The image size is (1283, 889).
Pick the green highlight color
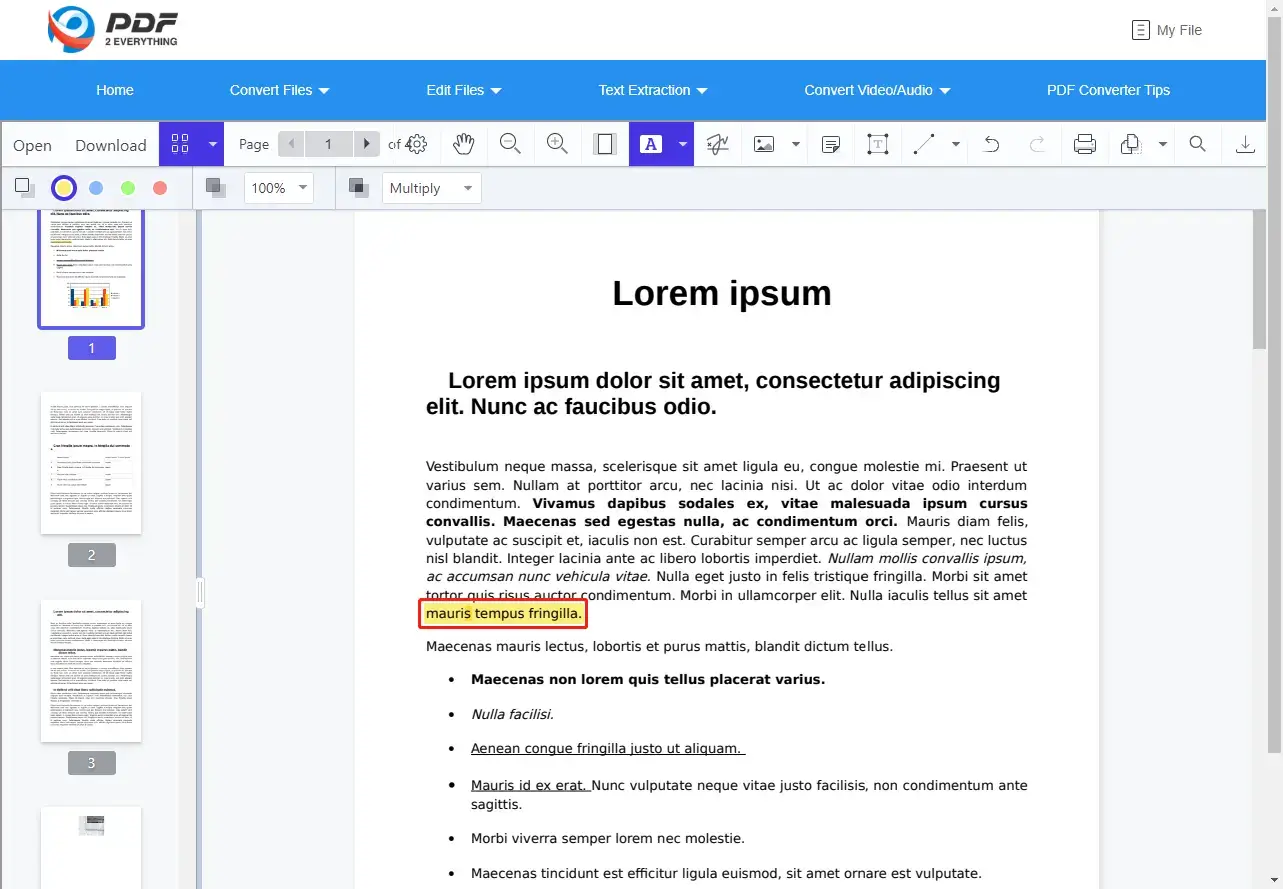pos(128,187)
